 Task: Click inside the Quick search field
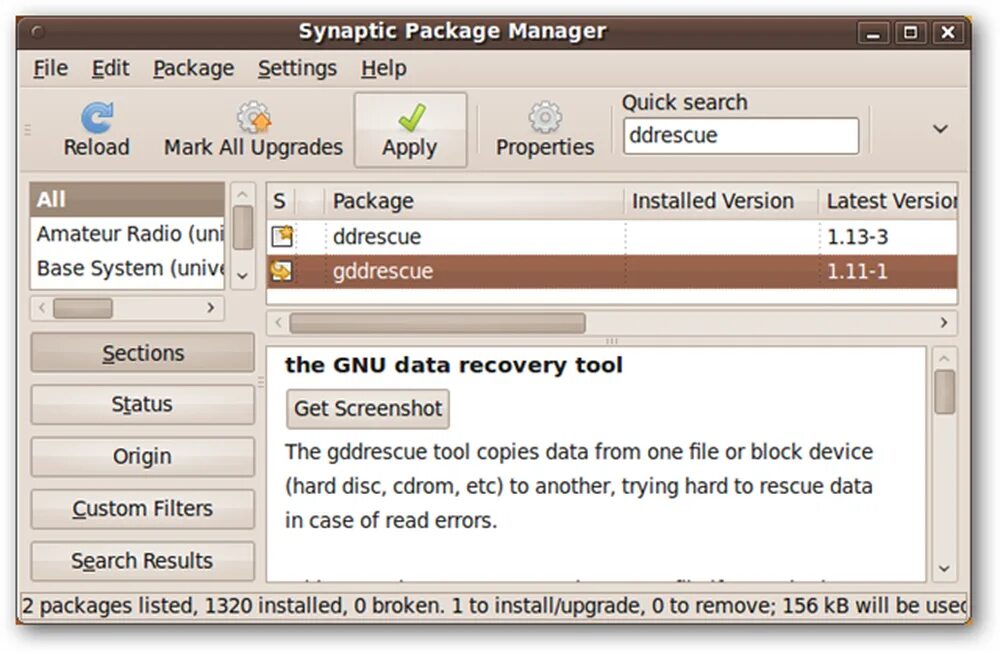click(742, 135)
